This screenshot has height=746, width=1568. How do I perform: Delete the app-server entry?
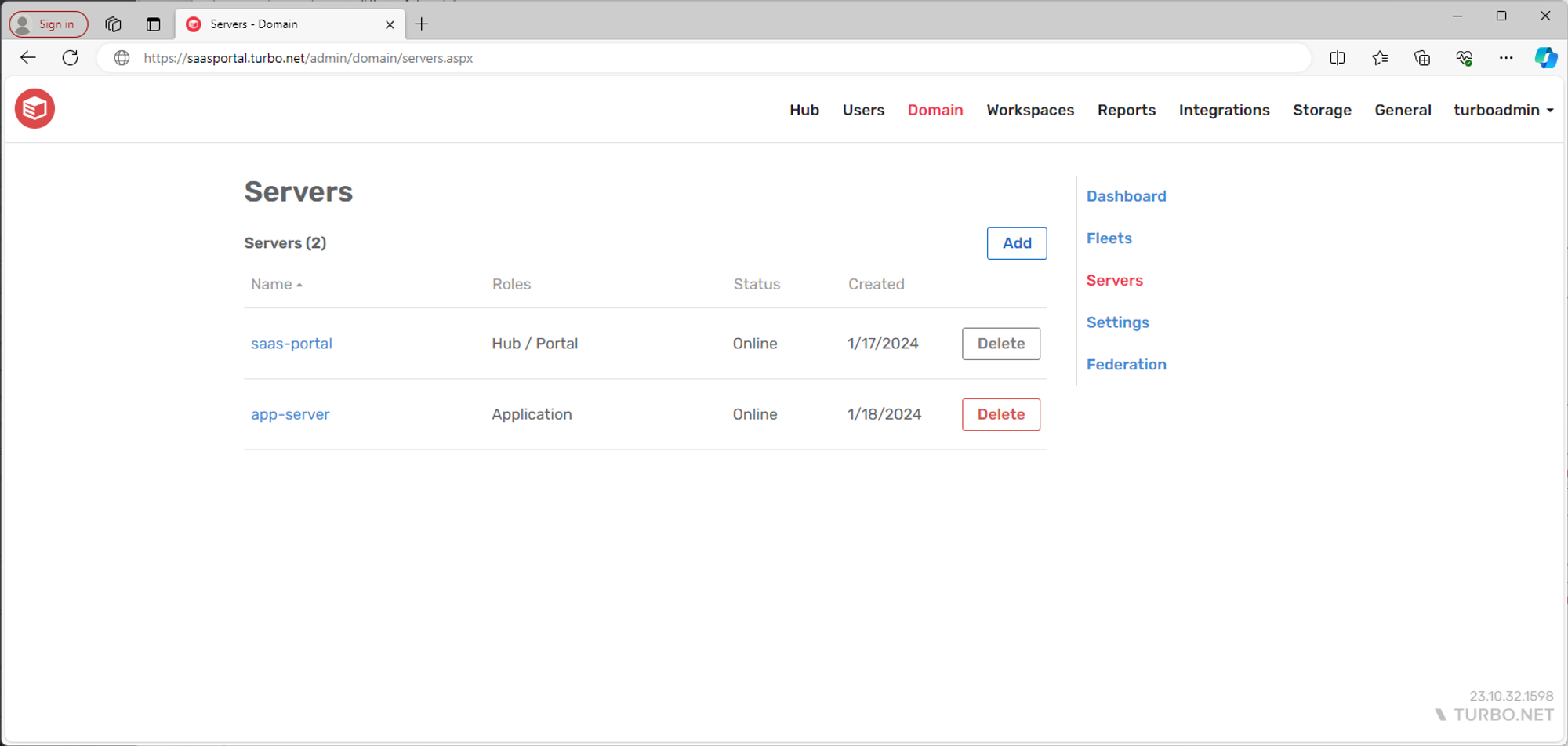point(1000,414)
